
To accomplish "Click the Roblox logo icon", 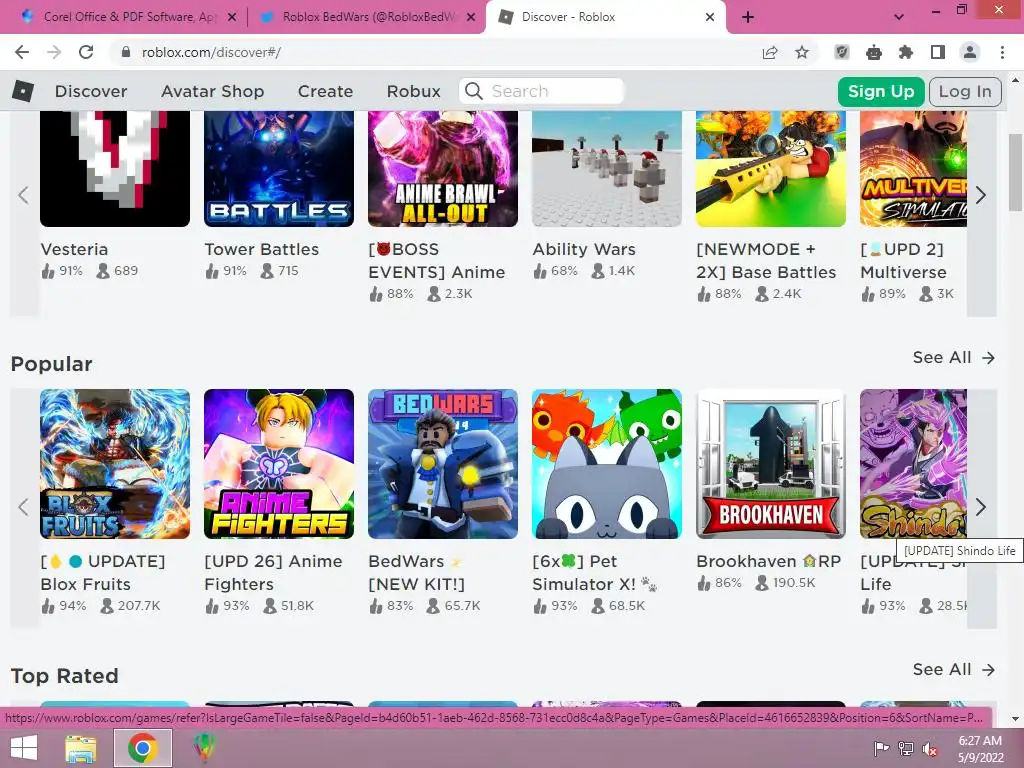I will click(23, 91).
